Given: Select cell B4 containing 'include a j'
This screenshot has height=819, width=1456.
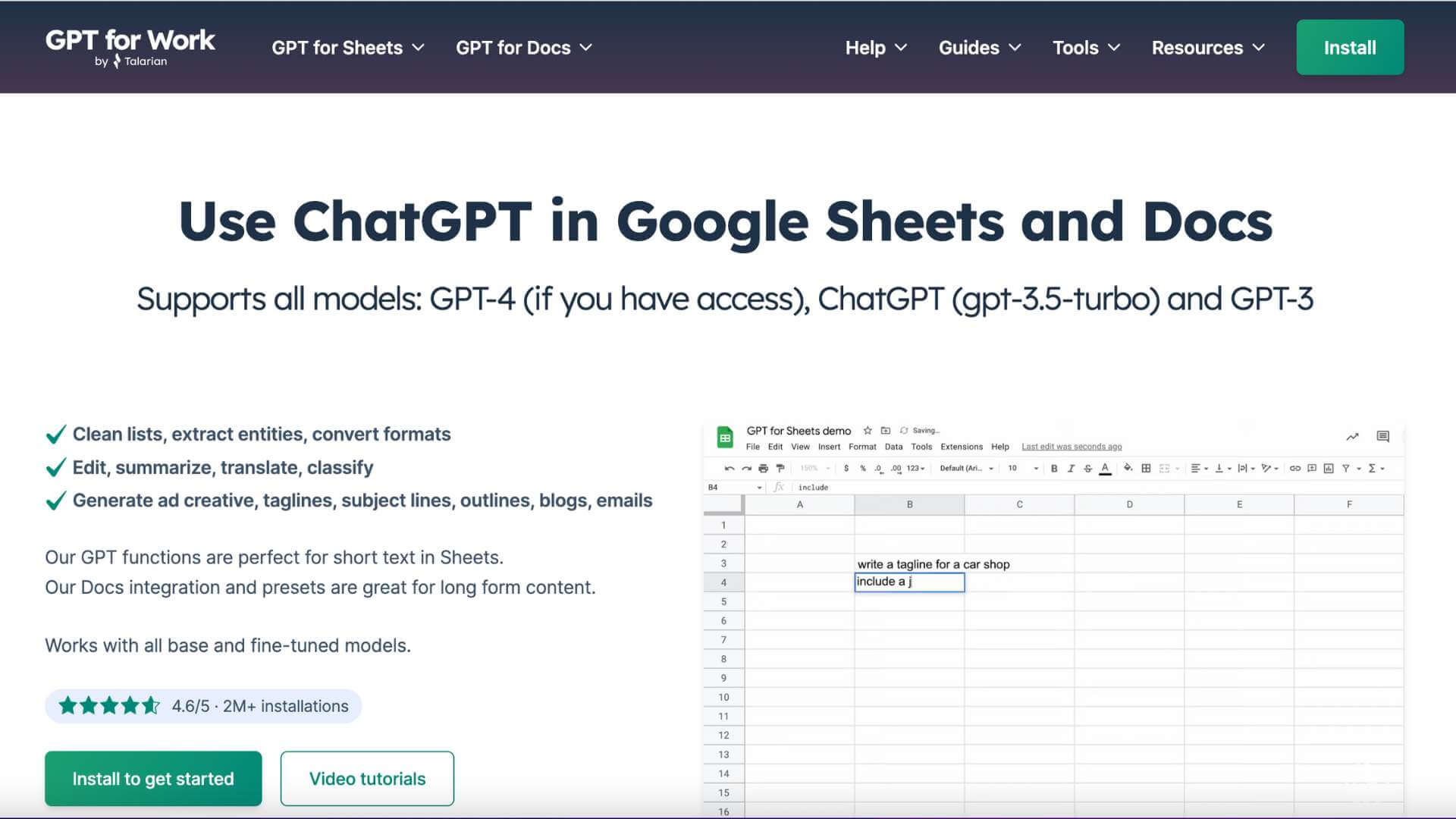Looking at the screenshot, I should pos(909,582).
